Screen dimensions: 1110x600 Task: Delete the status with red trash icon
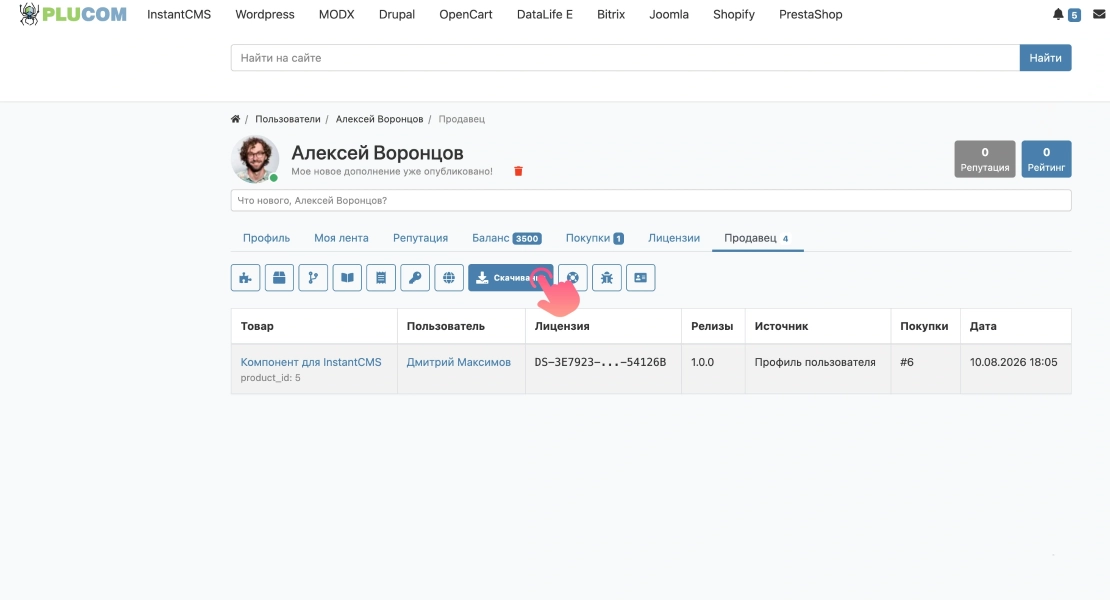click(518, 171)
